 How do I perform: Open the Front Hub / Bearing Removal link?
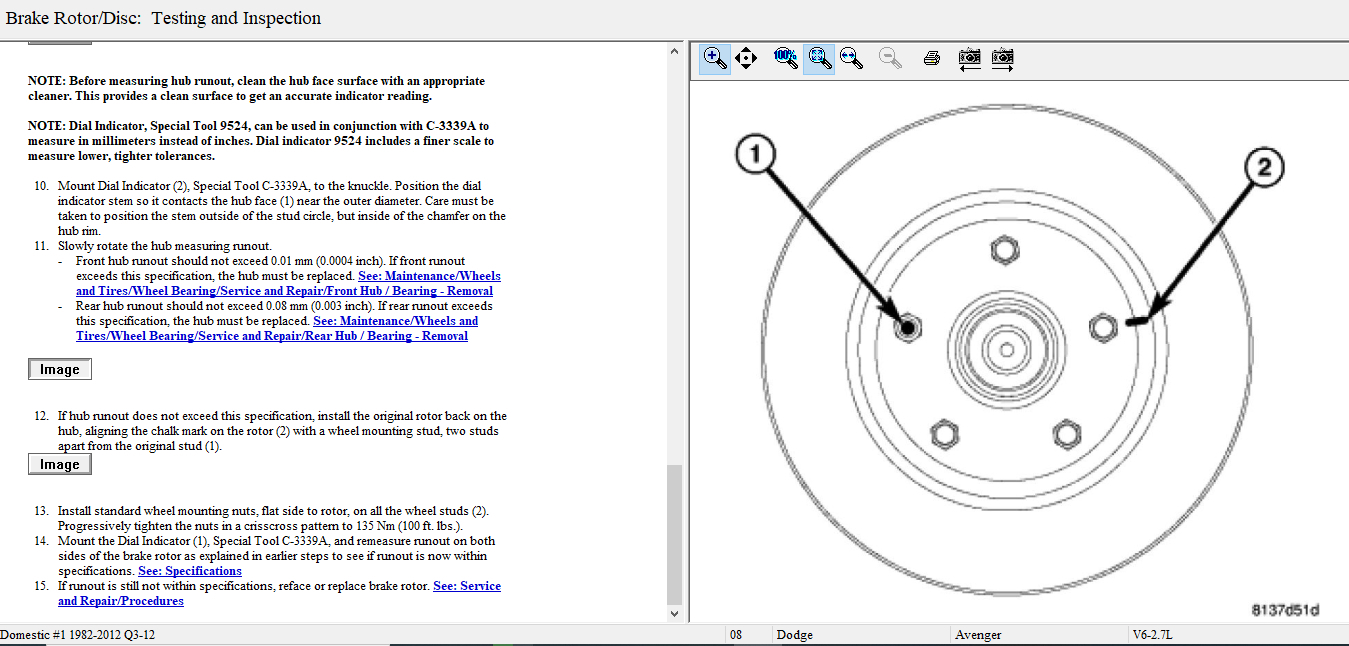click(284, 291)
